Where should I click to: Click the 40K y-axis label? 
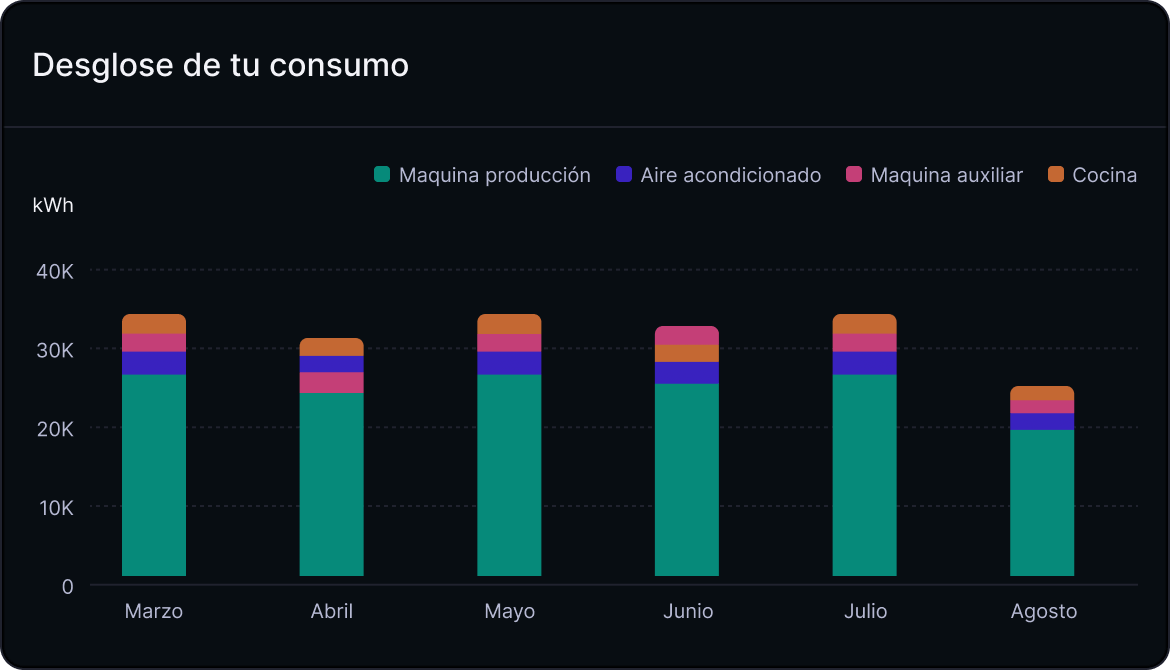54,271
